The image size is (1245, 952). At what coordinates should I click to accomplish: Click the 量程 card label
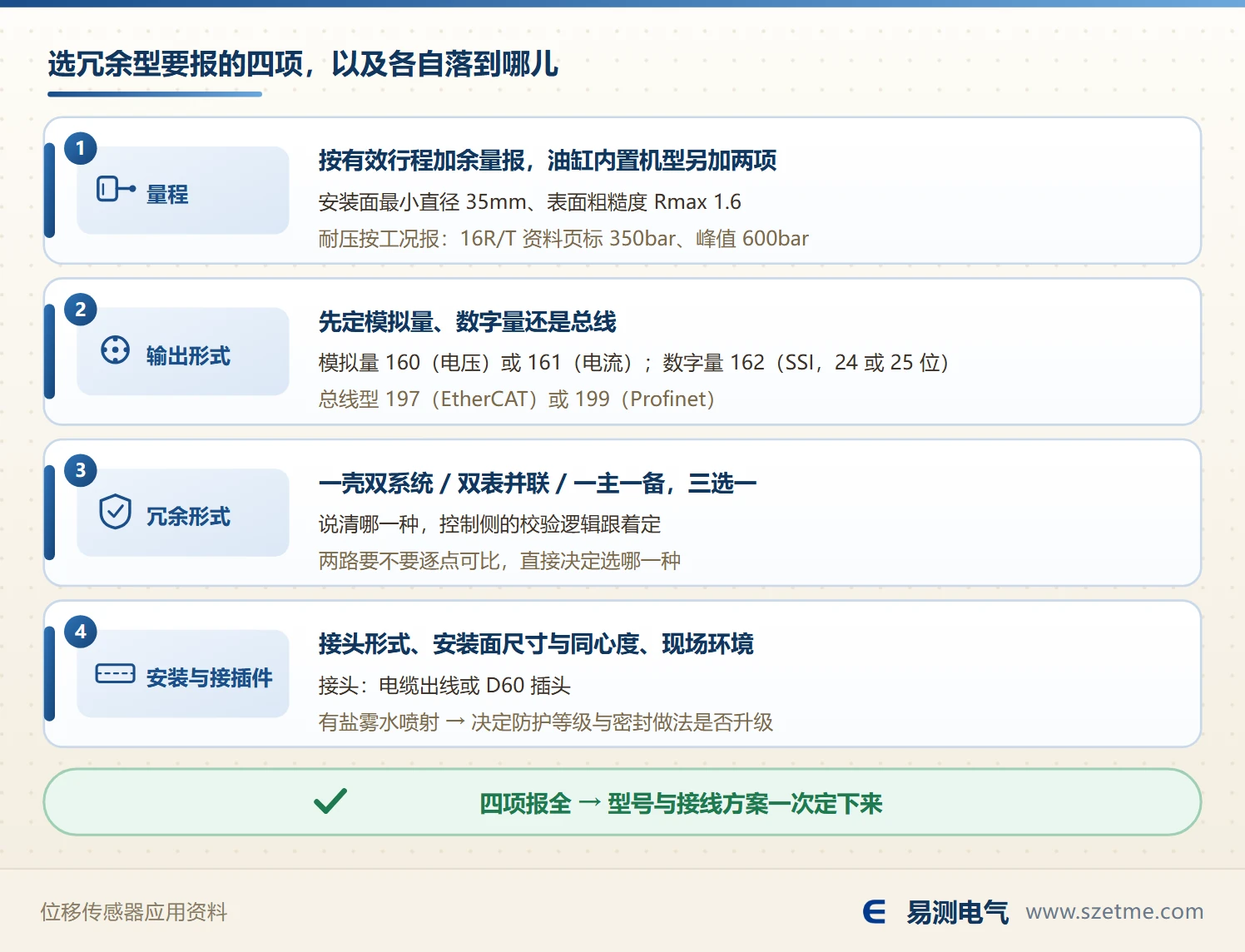[167, 195]
